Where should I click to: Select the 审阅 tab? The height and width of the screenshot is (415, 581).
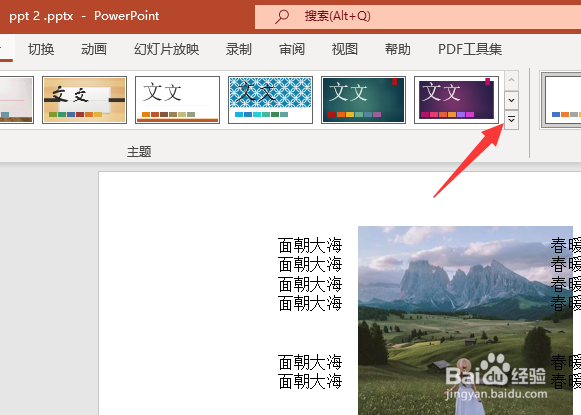pos(292,49)
